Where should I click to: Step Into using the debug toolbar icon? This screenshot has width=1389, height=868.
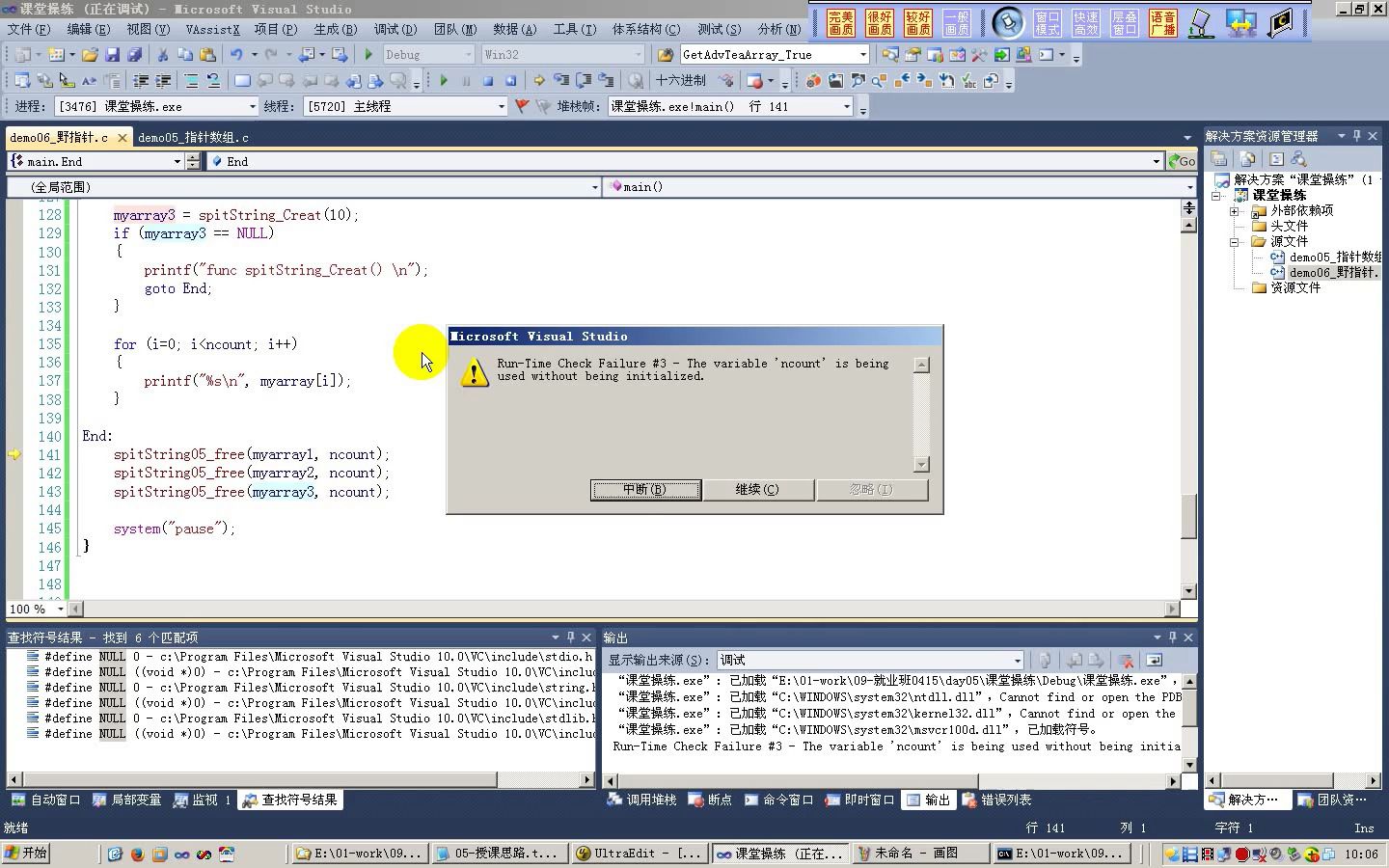[x=561, y=80]
